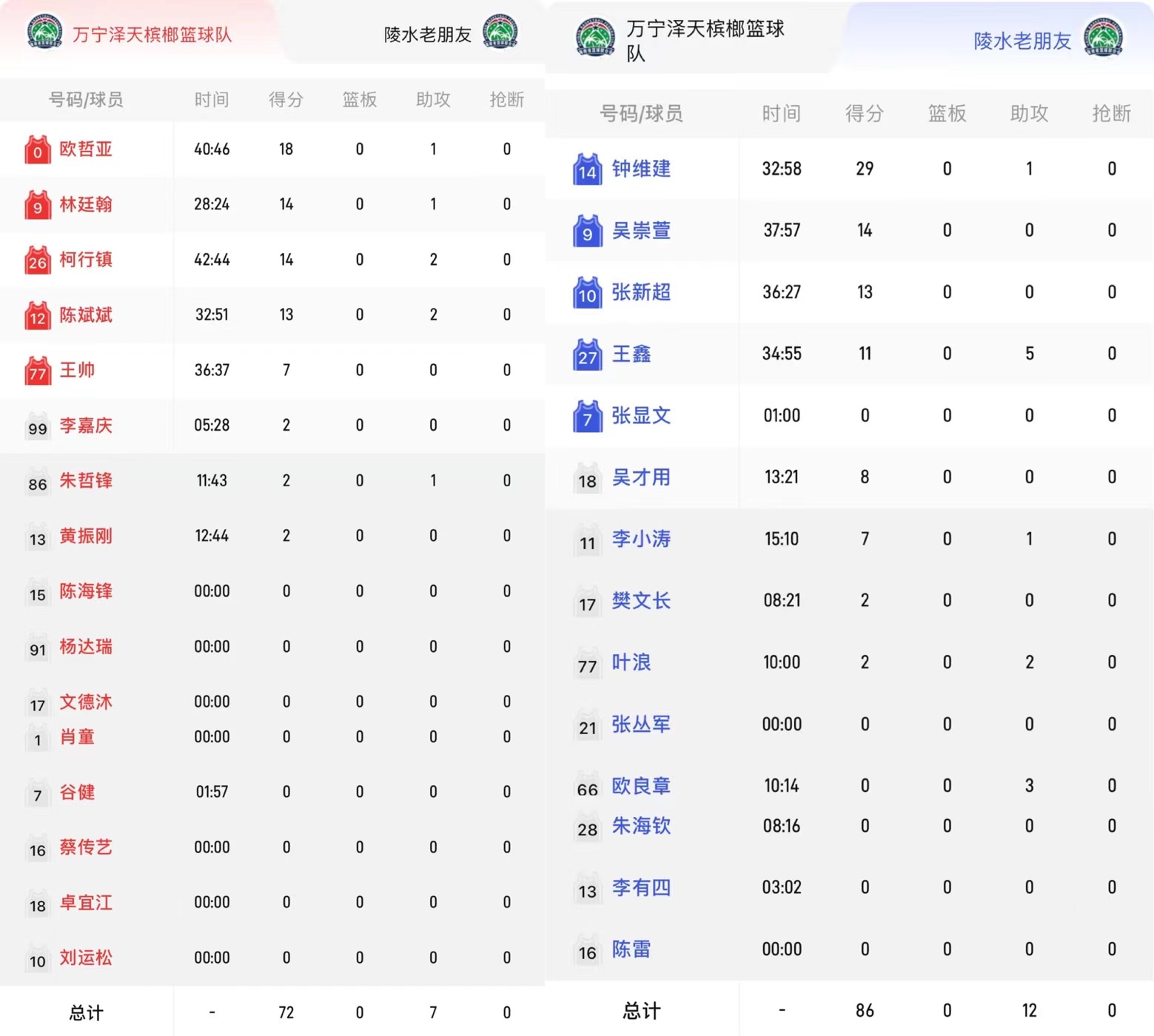1154x1036 pixels.
Task: Click the gray 99 jersey icon beside 李嘉庆
Action: pyautogui.click(x=37, y=427)
